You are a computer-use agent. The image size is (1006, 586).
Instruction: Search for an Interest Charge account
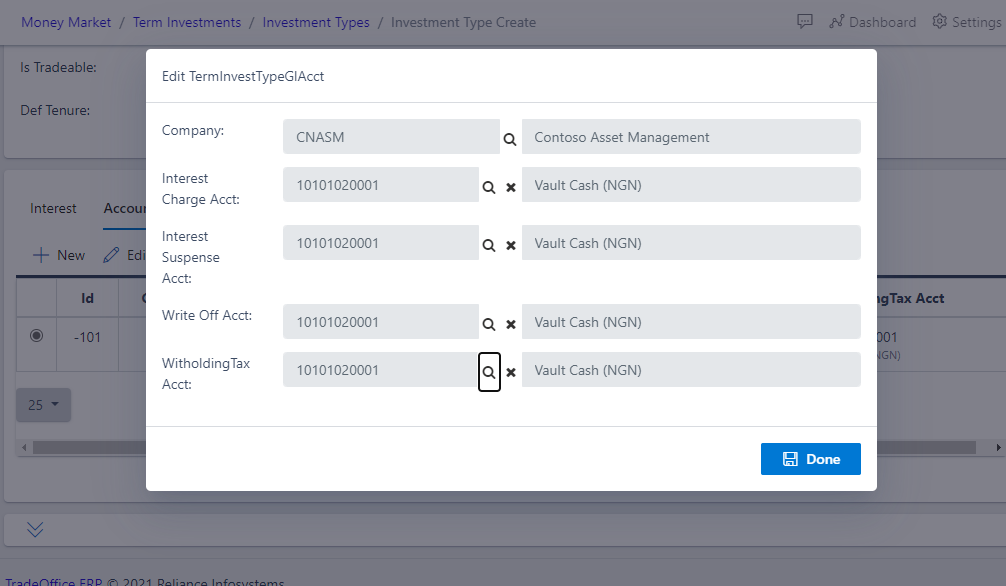click(488, 186)
